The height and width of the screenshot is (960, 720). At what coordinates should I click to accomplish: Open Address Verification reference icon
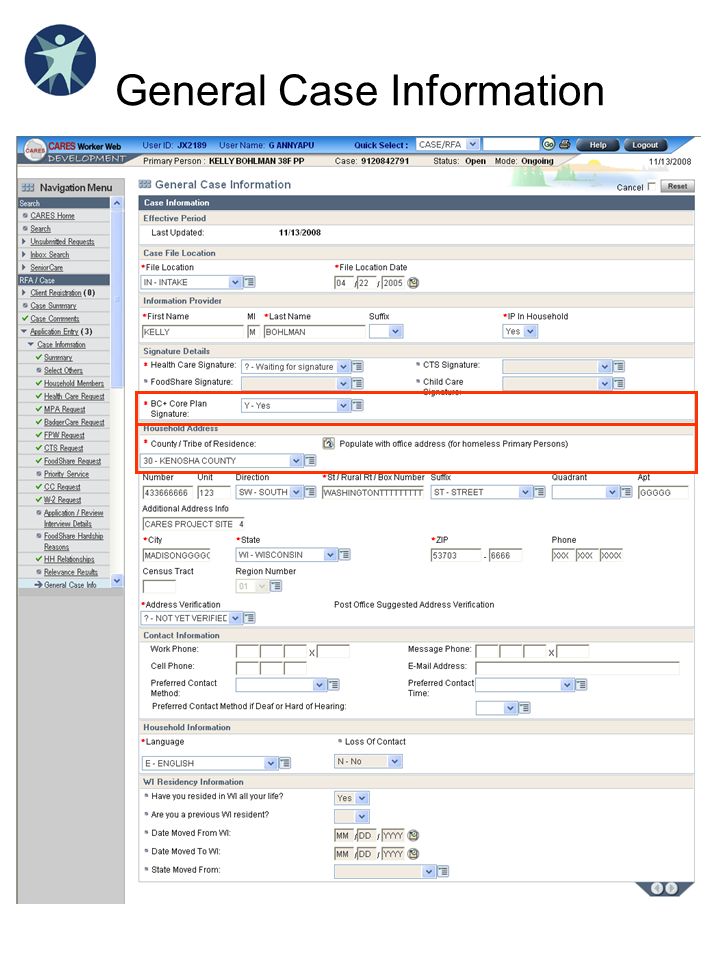point(249,618)
